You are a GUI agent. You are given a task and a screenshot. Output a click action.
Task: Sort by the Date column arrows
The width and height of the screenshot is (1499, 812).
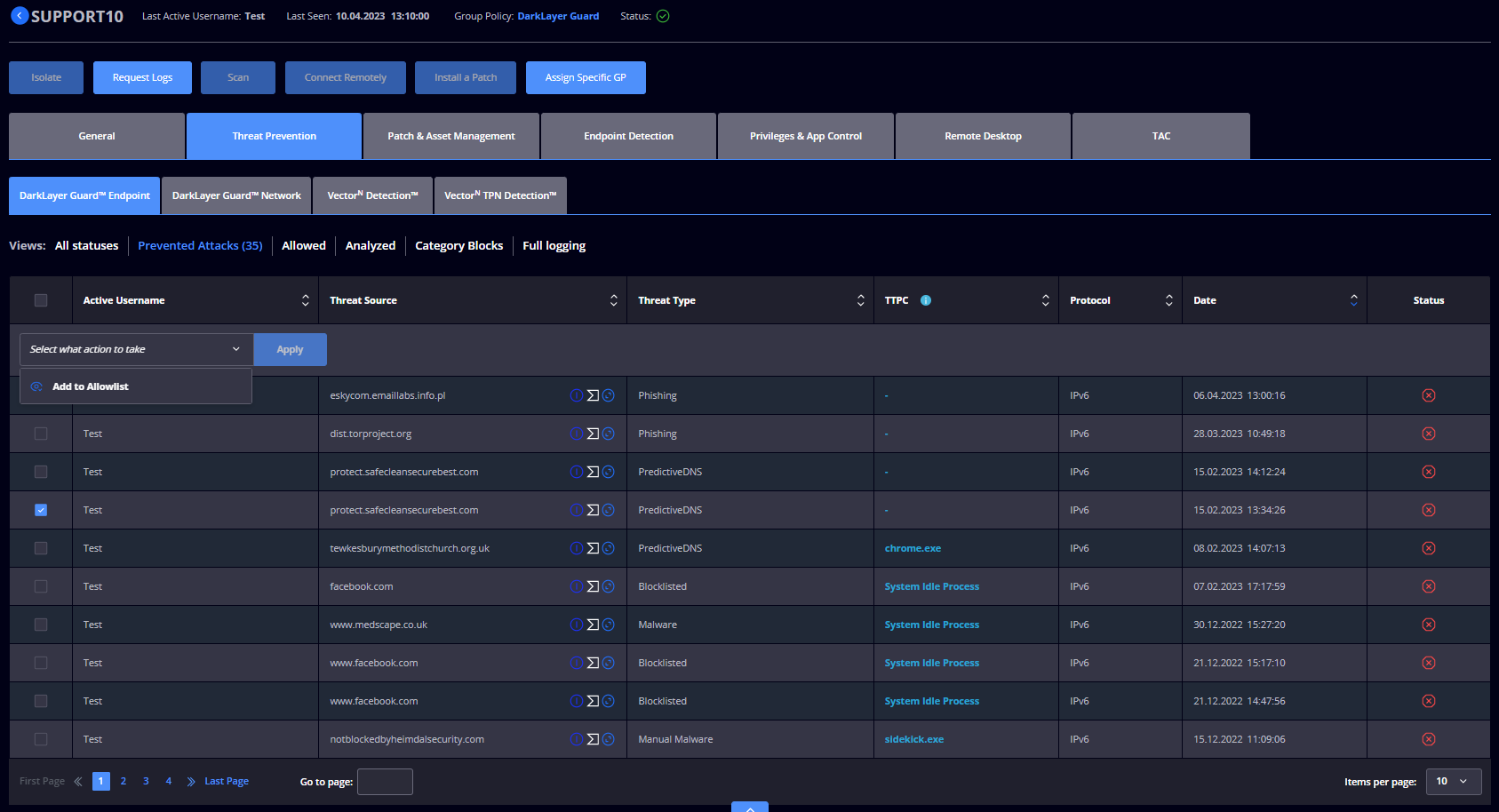1354,300
